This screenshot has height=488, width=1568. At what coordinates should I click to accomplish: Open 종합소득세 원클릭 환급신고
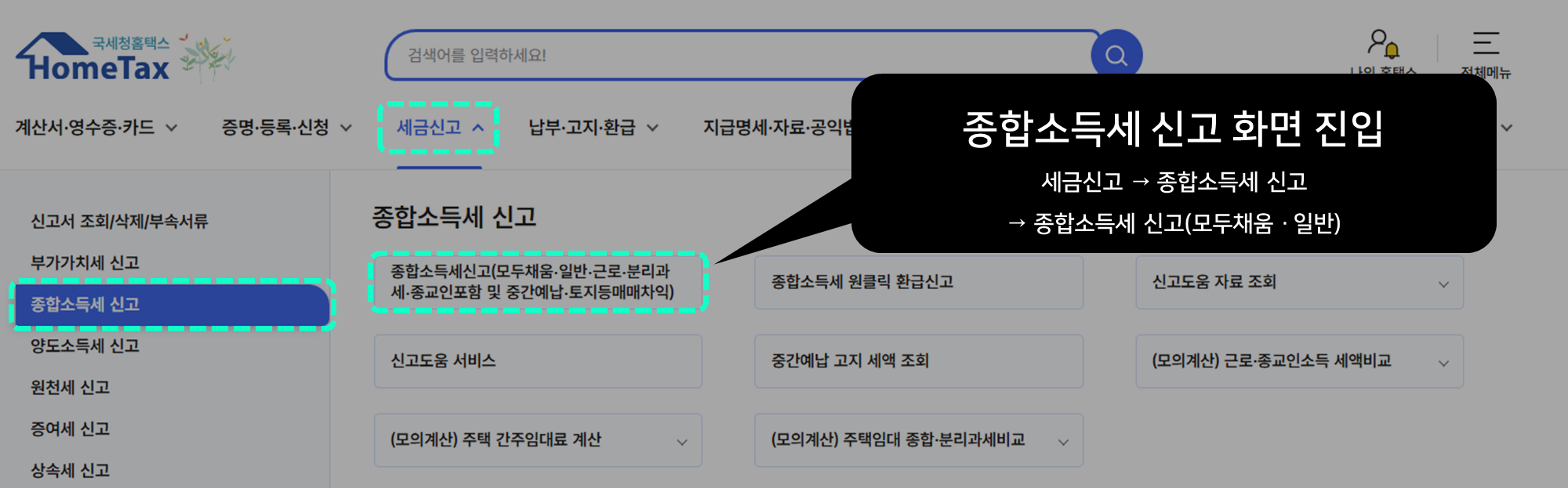point(919,282)
